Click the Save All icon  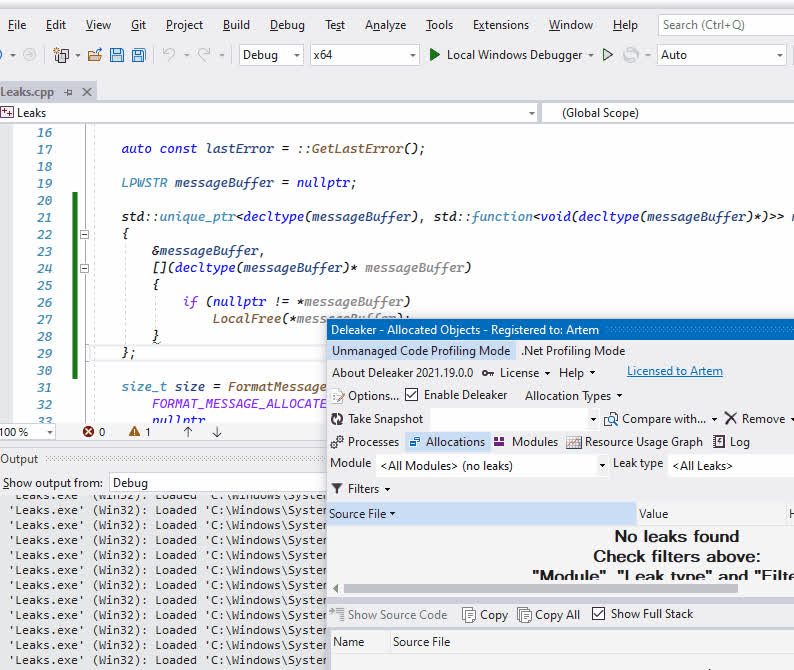pos(138,55)
